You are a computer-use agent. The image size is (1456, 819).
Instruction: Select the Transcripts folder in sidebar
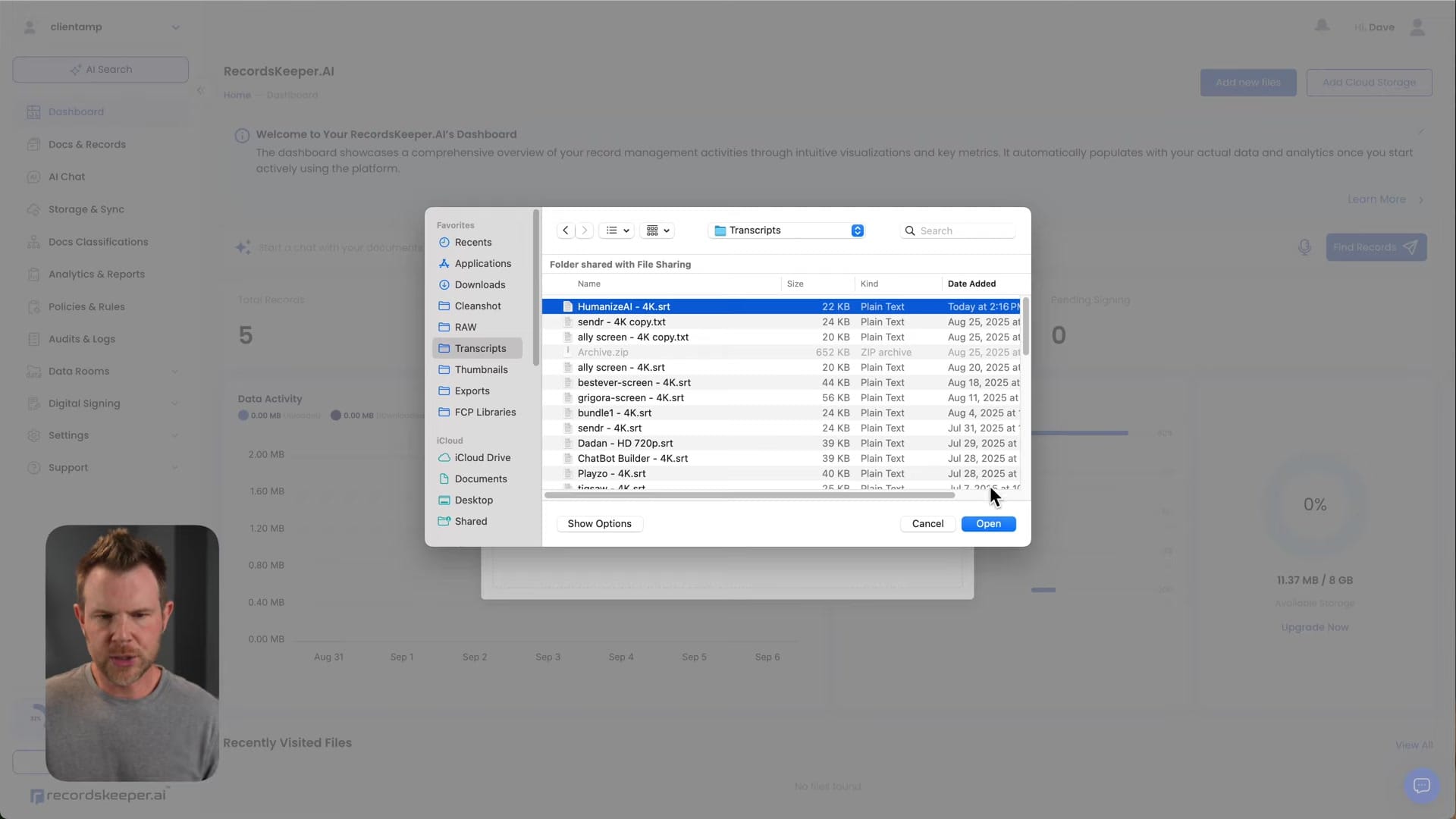click(478, 349)
